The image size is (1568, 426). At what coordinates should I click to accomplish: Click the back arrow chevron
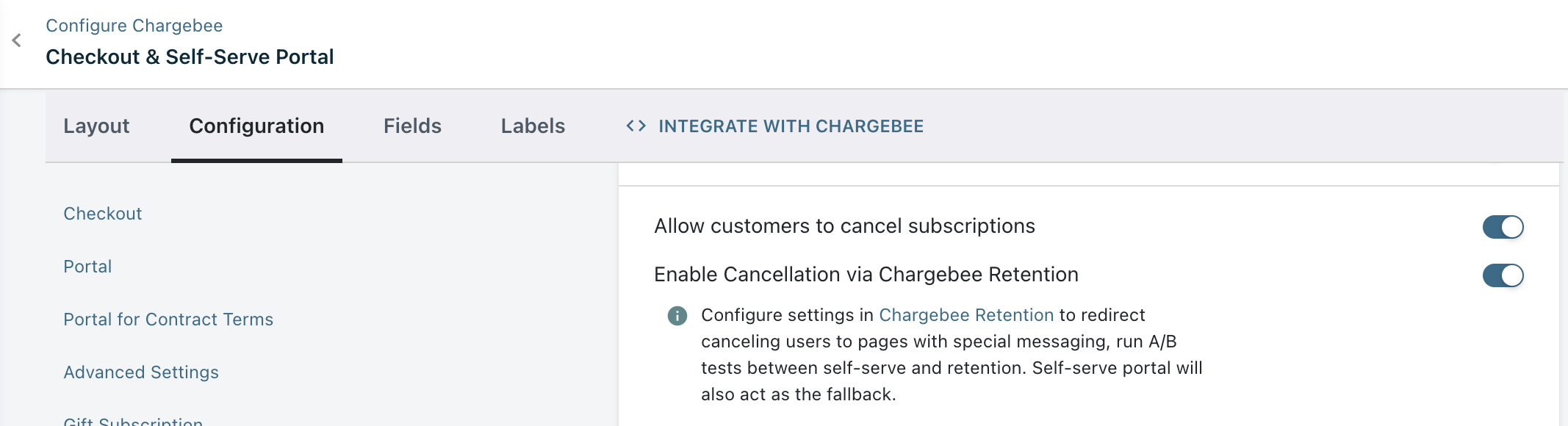pos(17,40)
